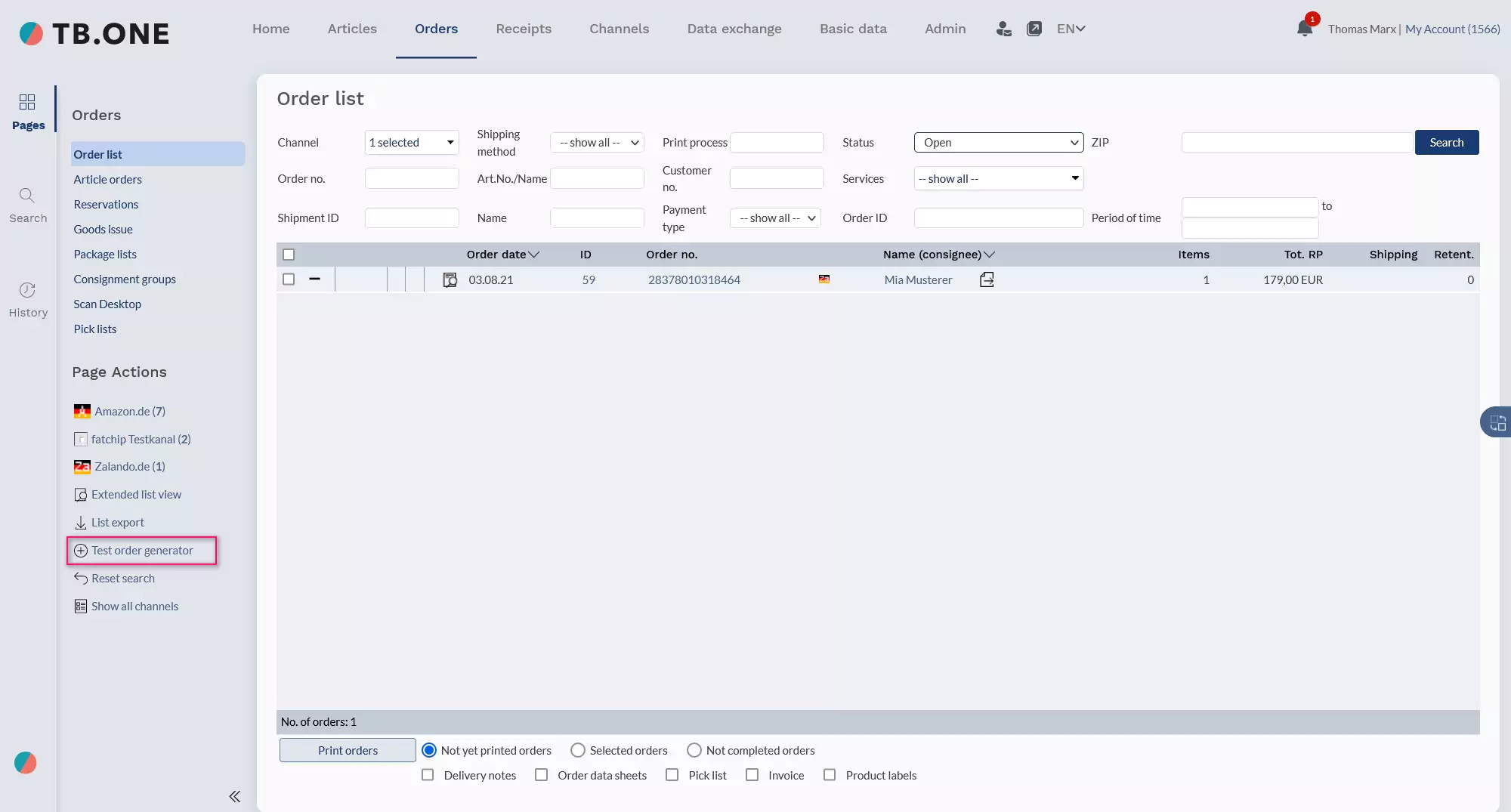Image resolution: width=1511 pixels, height=812 pixels.
Task: Open Goods issue in sidebar
Action: (103, 230)
